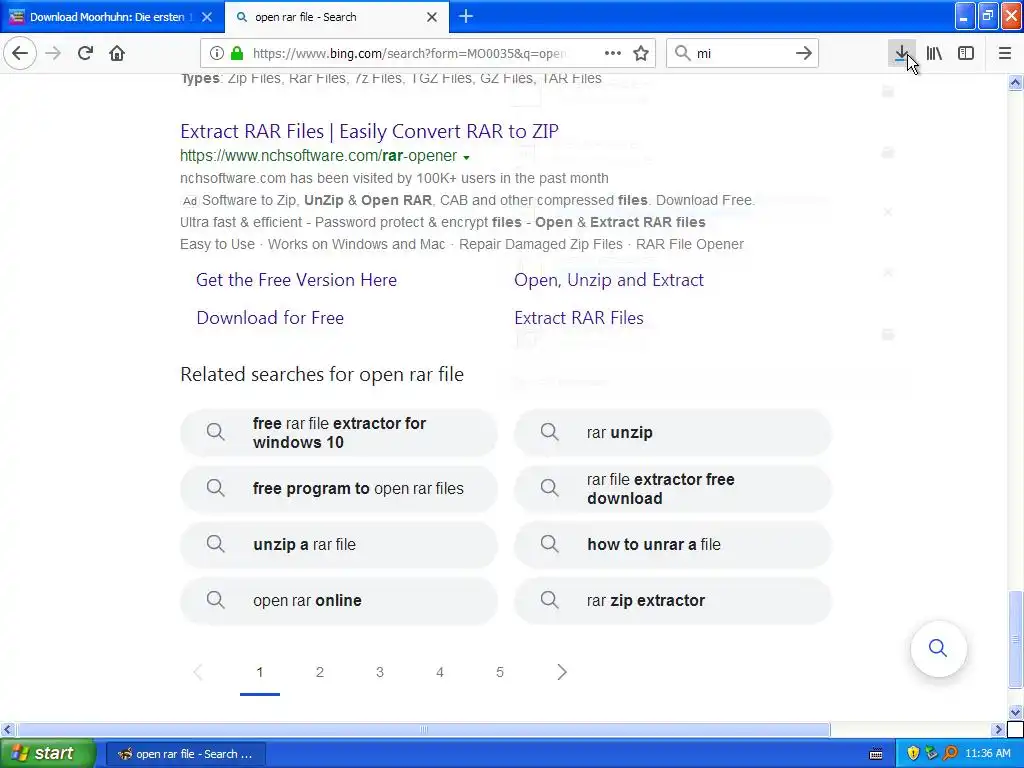This screenshot has width=1024, height=768.
Task: Go to the Firefox home page
Action: (x=117, y=54)
